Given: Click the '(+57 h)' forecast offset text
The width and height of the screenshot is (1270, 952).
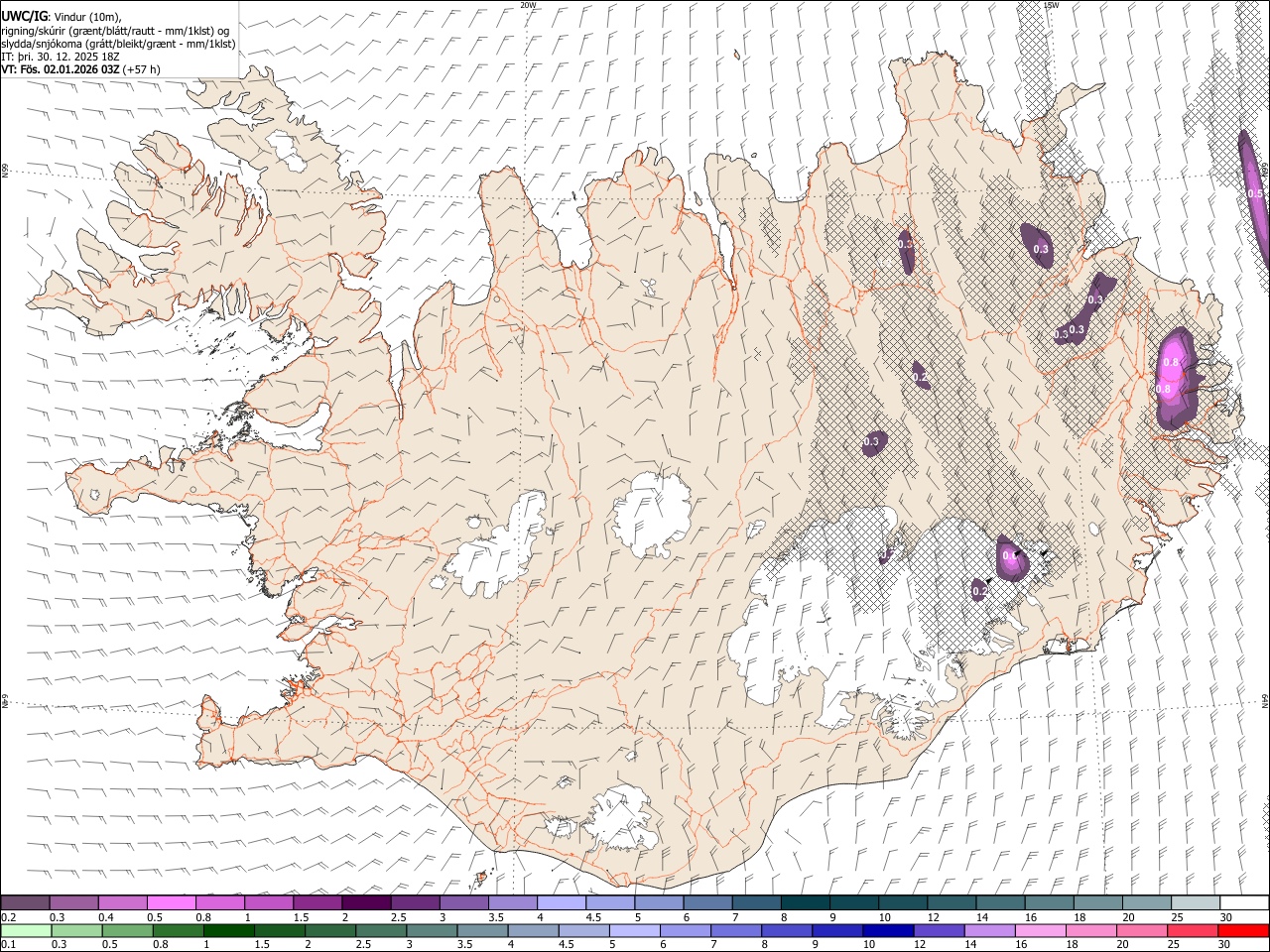Looking at the screenshot, I should [141, 69].
